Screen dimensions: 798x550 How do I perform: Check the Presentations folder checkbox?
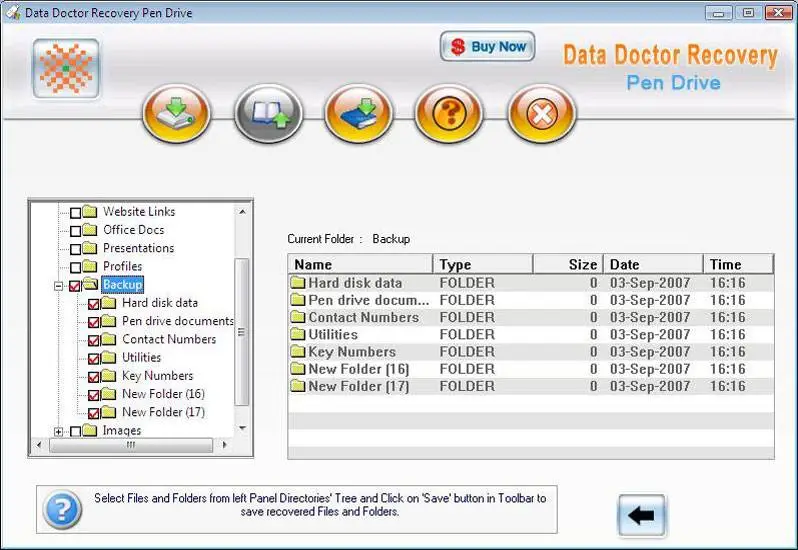75,249
